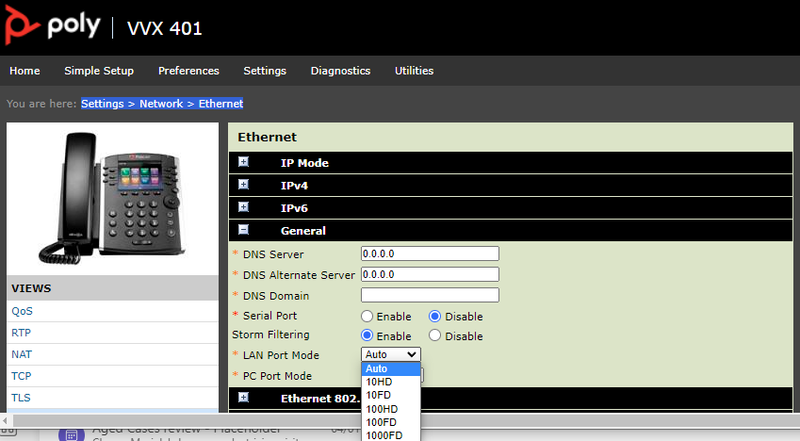Choose 10HD in the port mode list

(391, 382)
